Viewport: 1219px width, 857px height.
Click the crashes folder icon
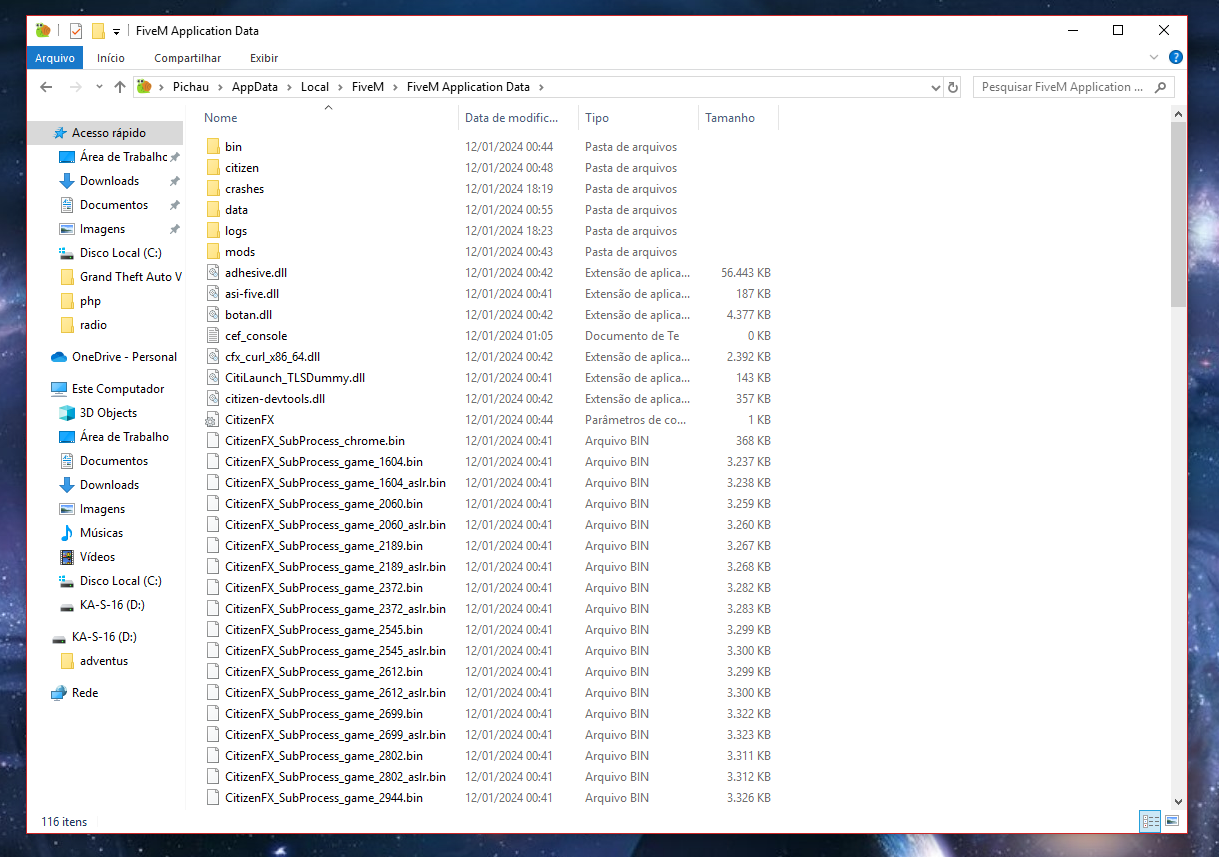click(212, 189)
